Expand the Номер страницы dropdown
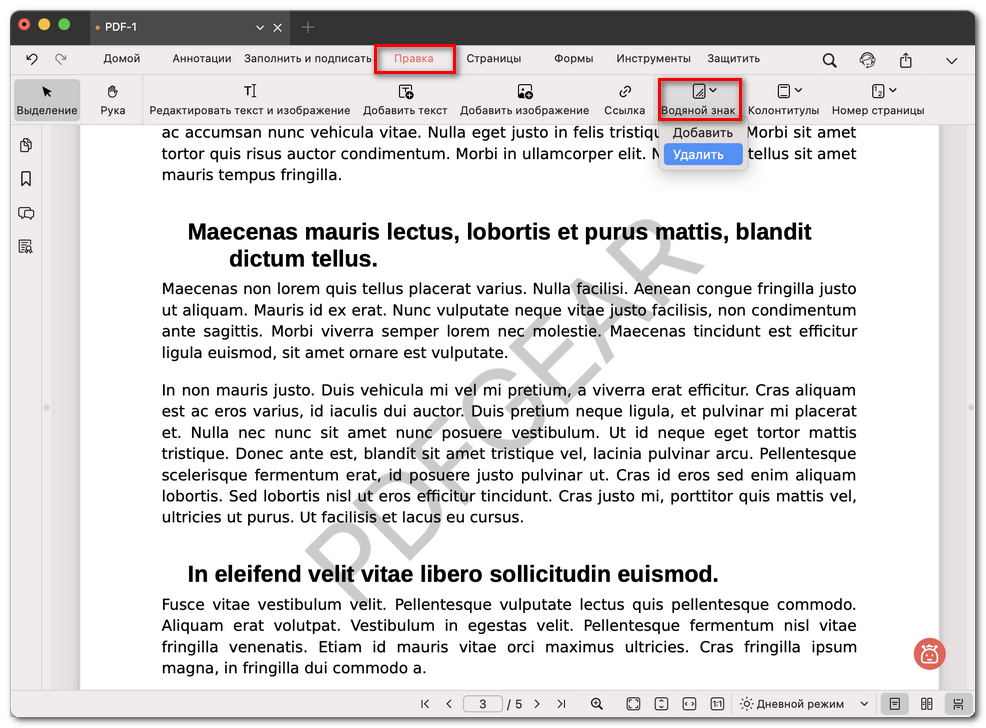This screenshot has width=986, height=728. coord(877,99)
